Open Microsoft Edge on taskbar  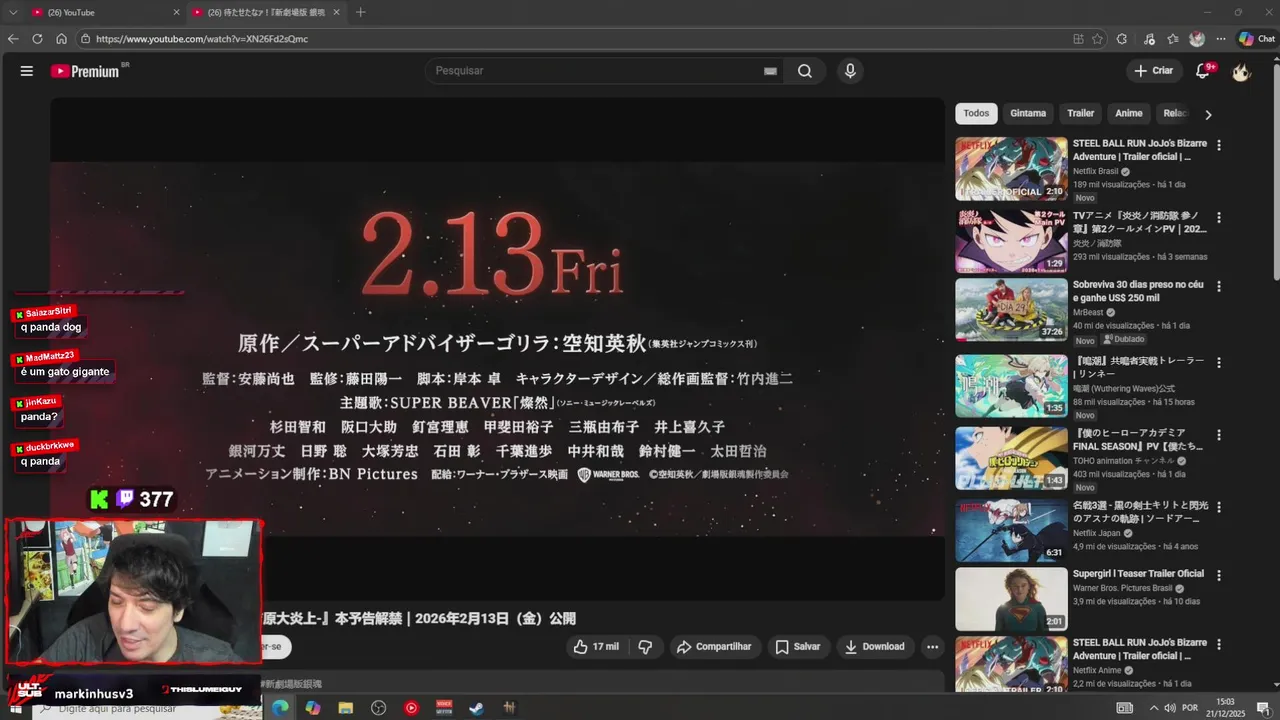coord(280,708)
